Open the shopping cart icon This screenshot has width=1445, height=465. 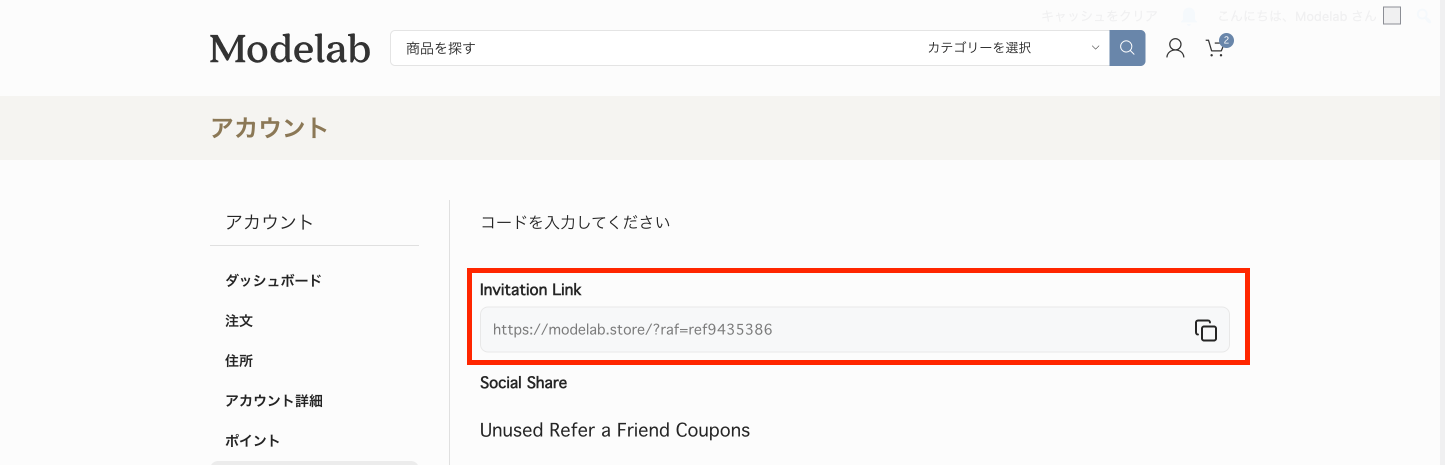click(1214, 48)
